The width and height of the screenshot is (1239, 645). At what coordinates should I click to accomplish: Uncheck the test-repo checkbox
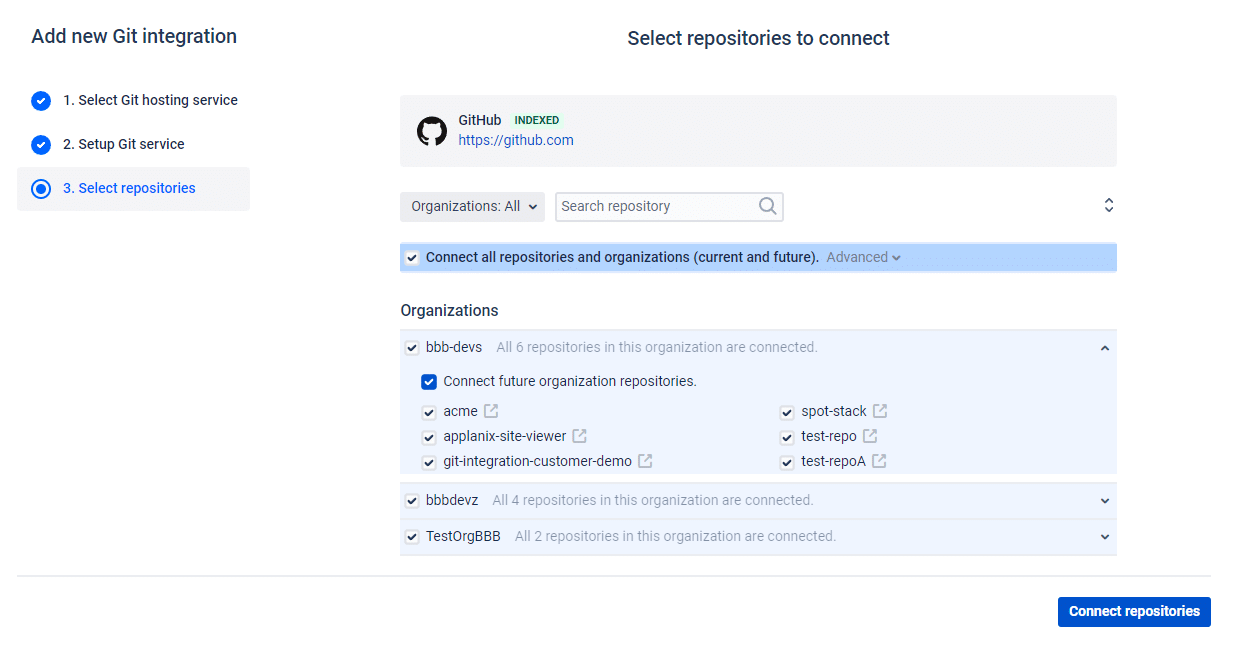click(787, 437)
